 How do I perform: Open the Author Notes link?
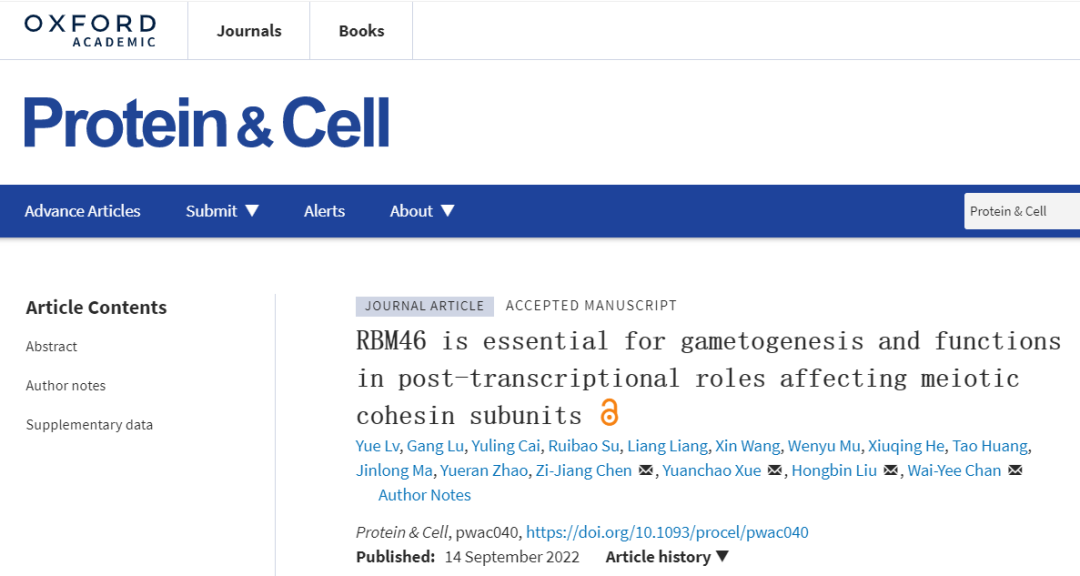(424, 495)
